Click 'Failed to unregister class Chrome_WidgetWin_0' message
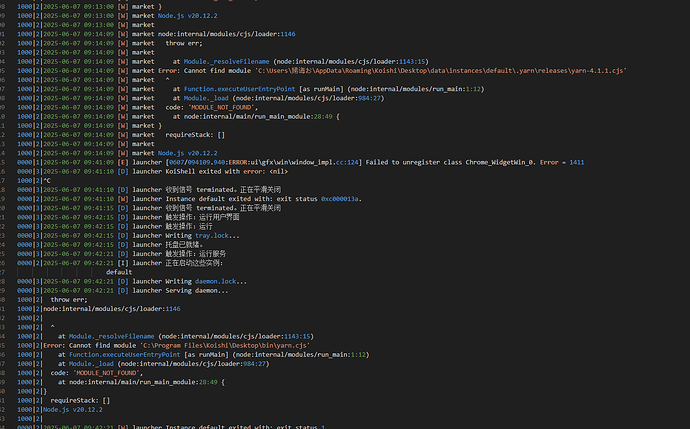 tap(449, 162)
